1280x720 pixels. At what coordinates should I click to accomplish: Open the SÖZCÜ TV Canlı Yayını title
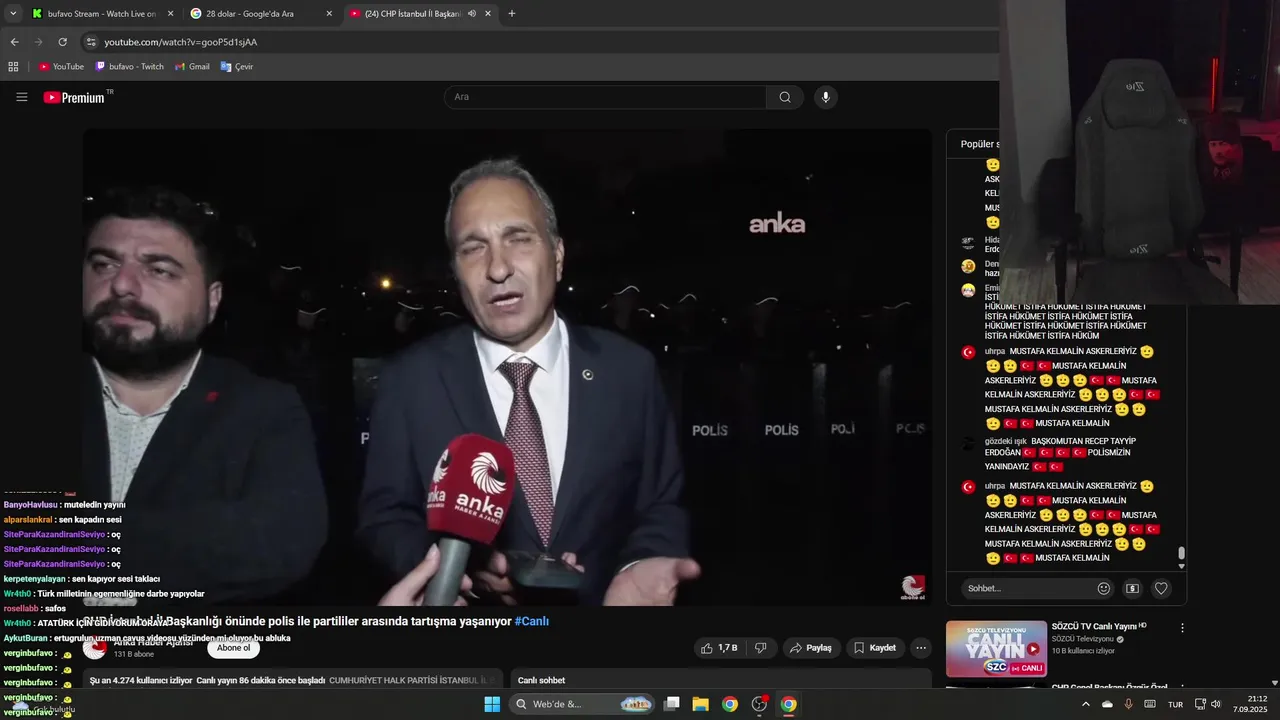point(1093,626)
